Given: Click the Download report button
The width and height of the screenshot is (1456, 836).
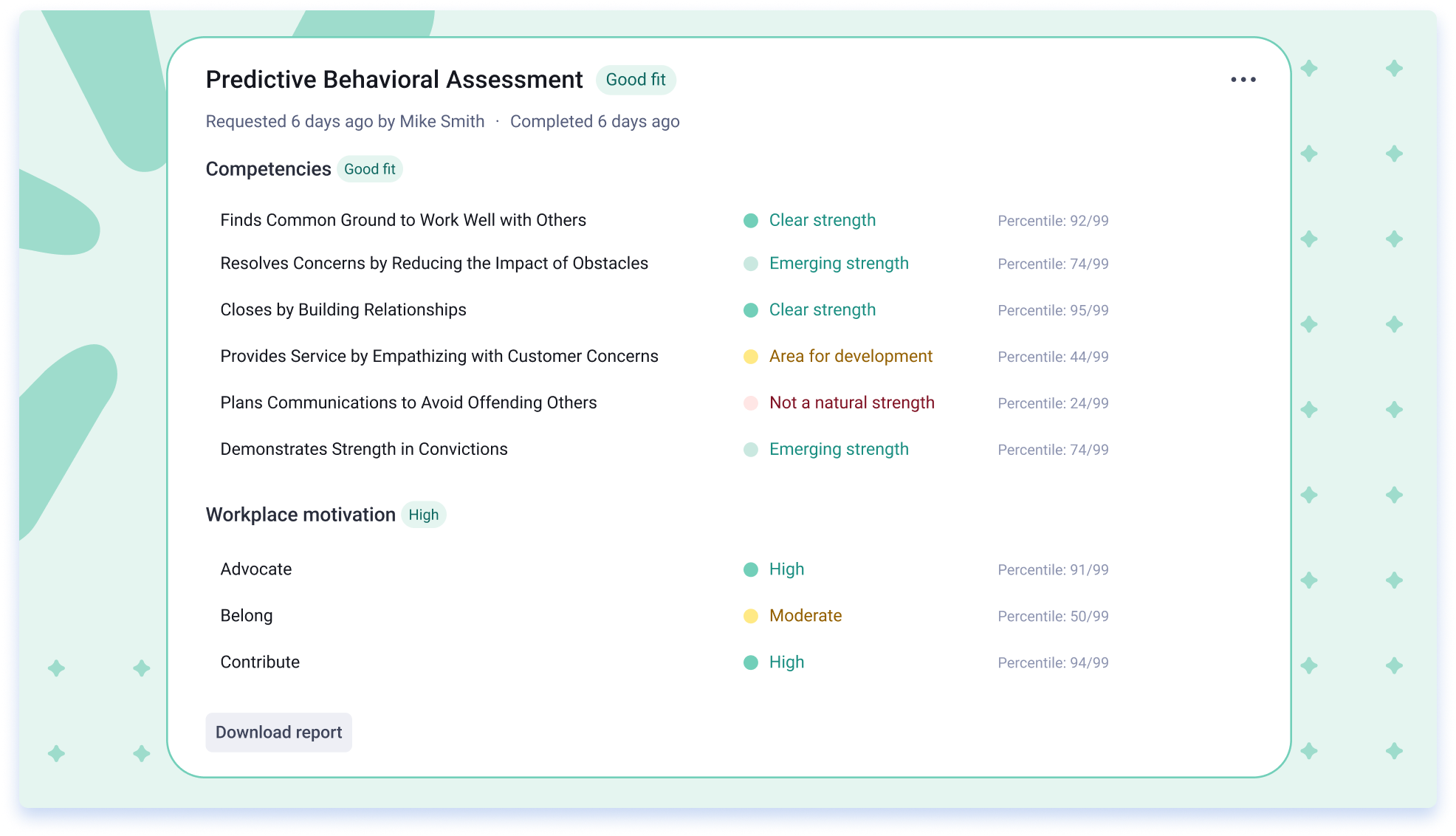Looking at the screenshot, I should (278, 733).
